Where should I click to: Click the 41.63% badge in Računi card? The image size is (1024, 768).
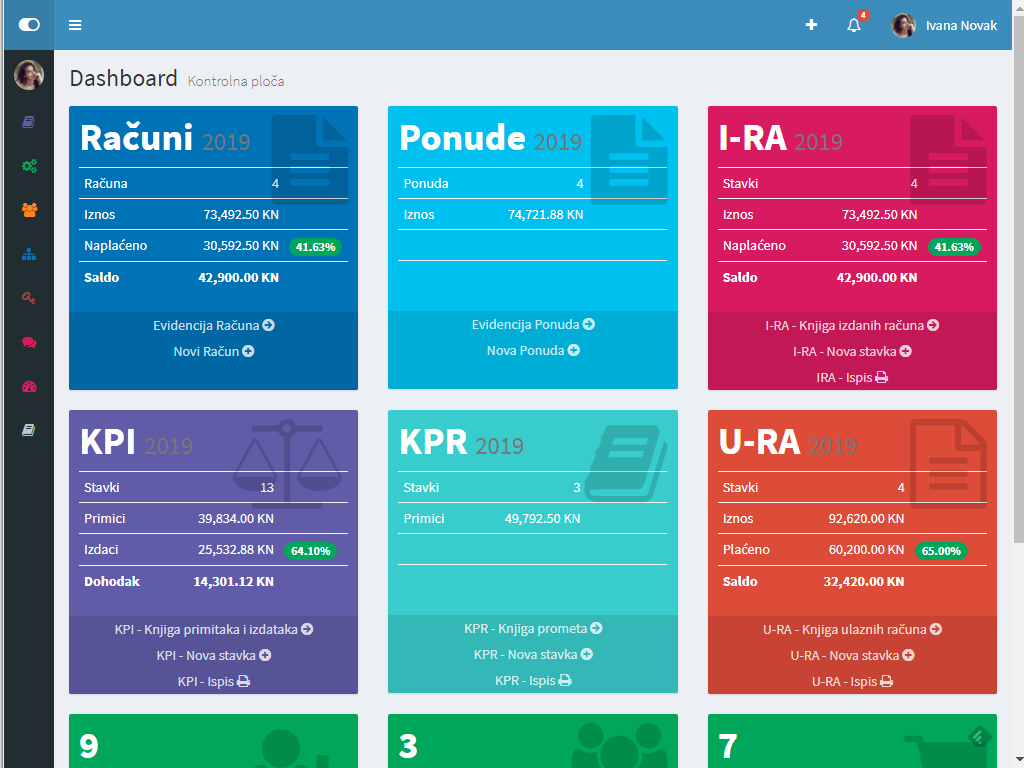point(315,246)
